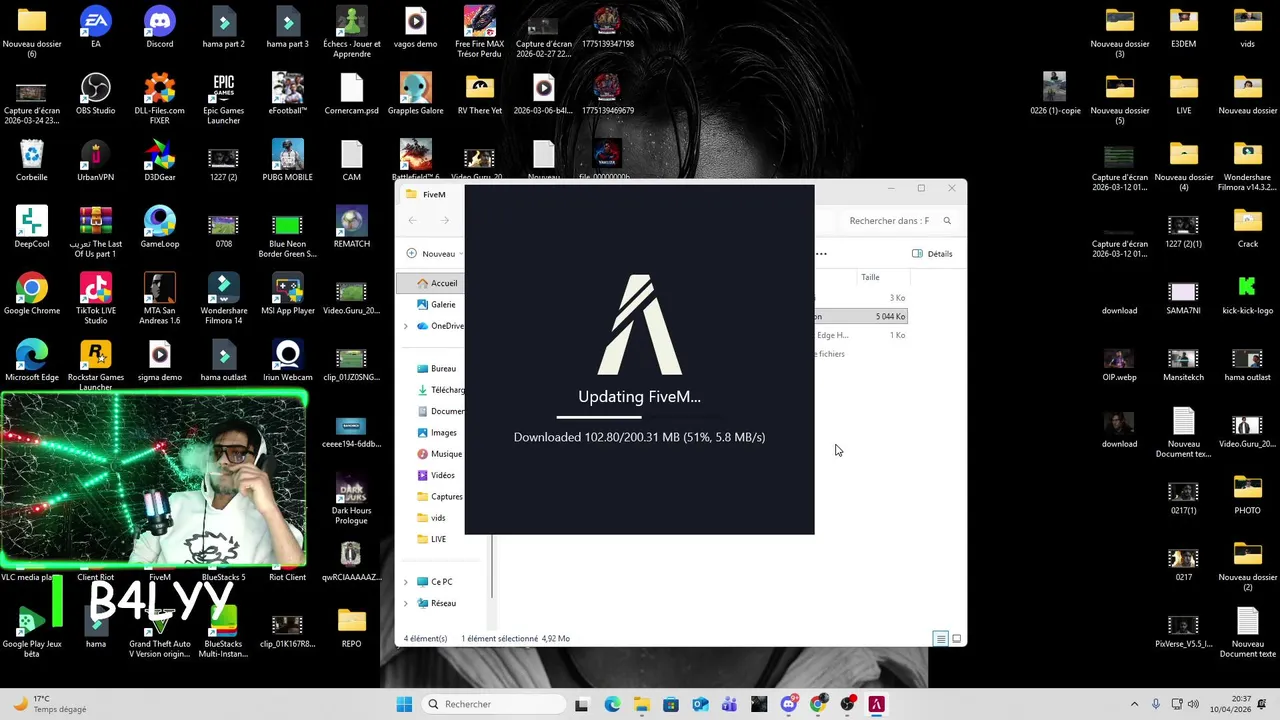This screenshot has width=1280, height=720.
Task: Launch UrbanVPN desktop shortcut
Action: pyautogui.click(x=96, y=160)
